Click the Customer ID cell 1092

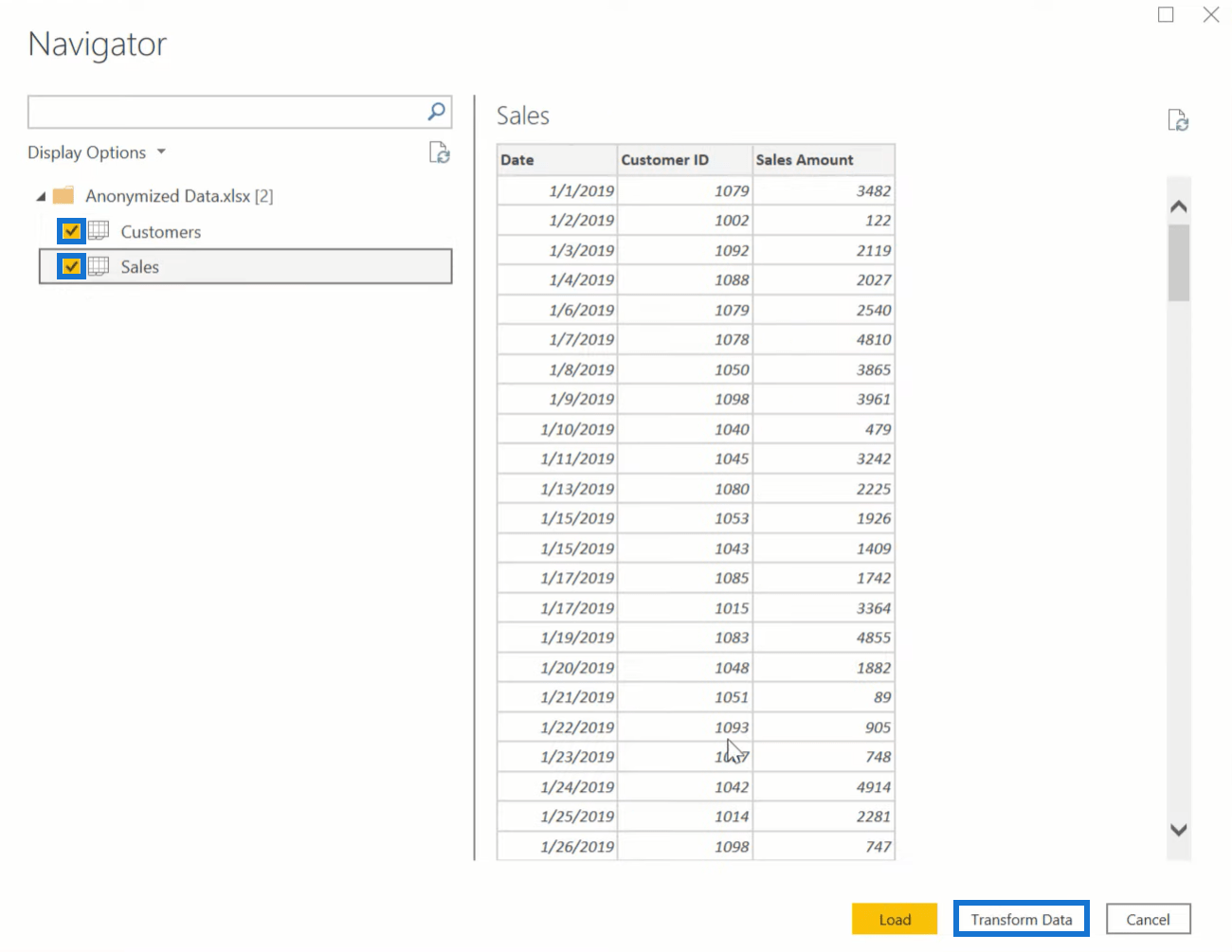[685, 250]
